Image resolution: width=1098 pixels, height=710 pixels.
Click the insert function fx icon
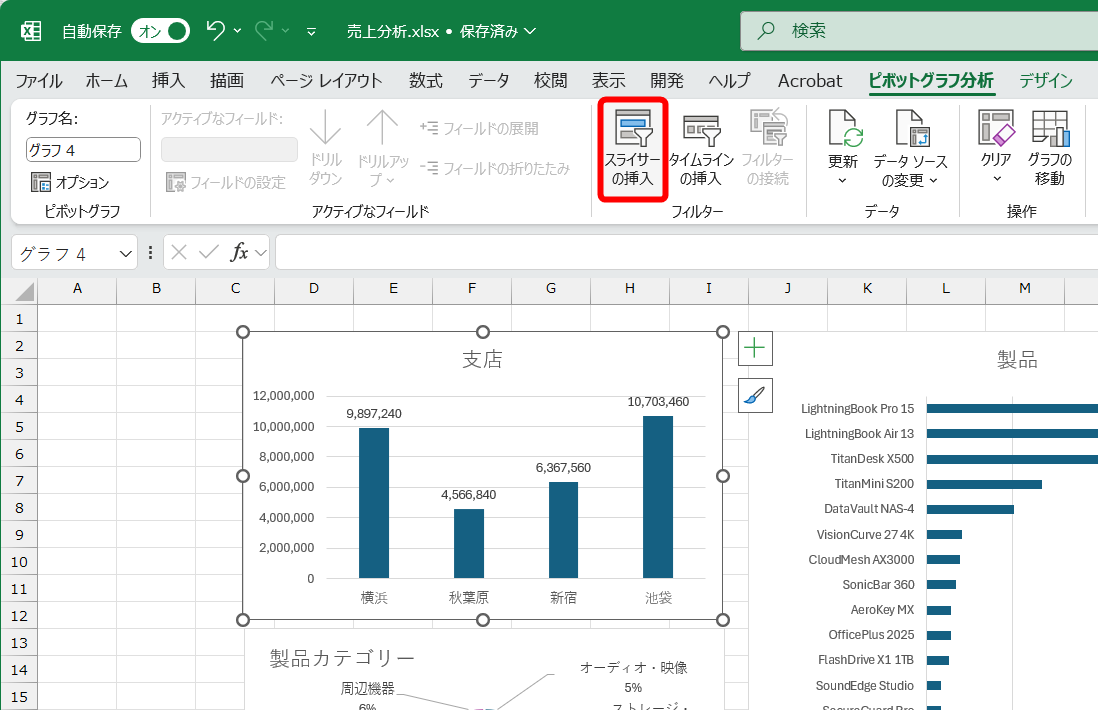point(239,252)
